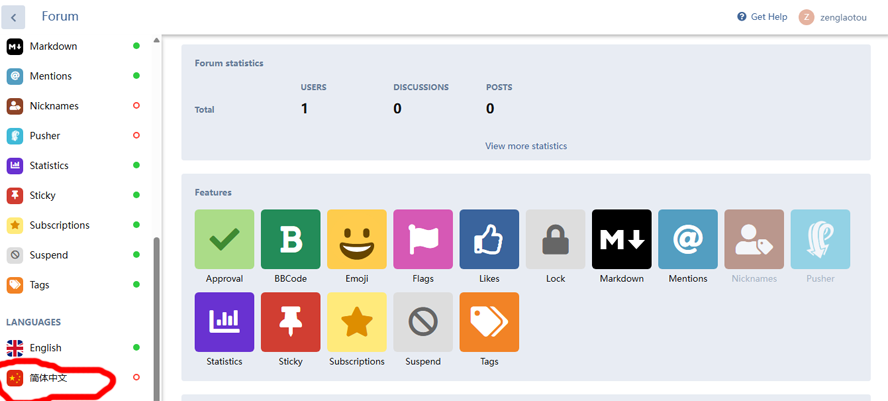This screenshot has width=888, height=401.
Task: Select English in the Languages list
Action: (x=45, y=348)
